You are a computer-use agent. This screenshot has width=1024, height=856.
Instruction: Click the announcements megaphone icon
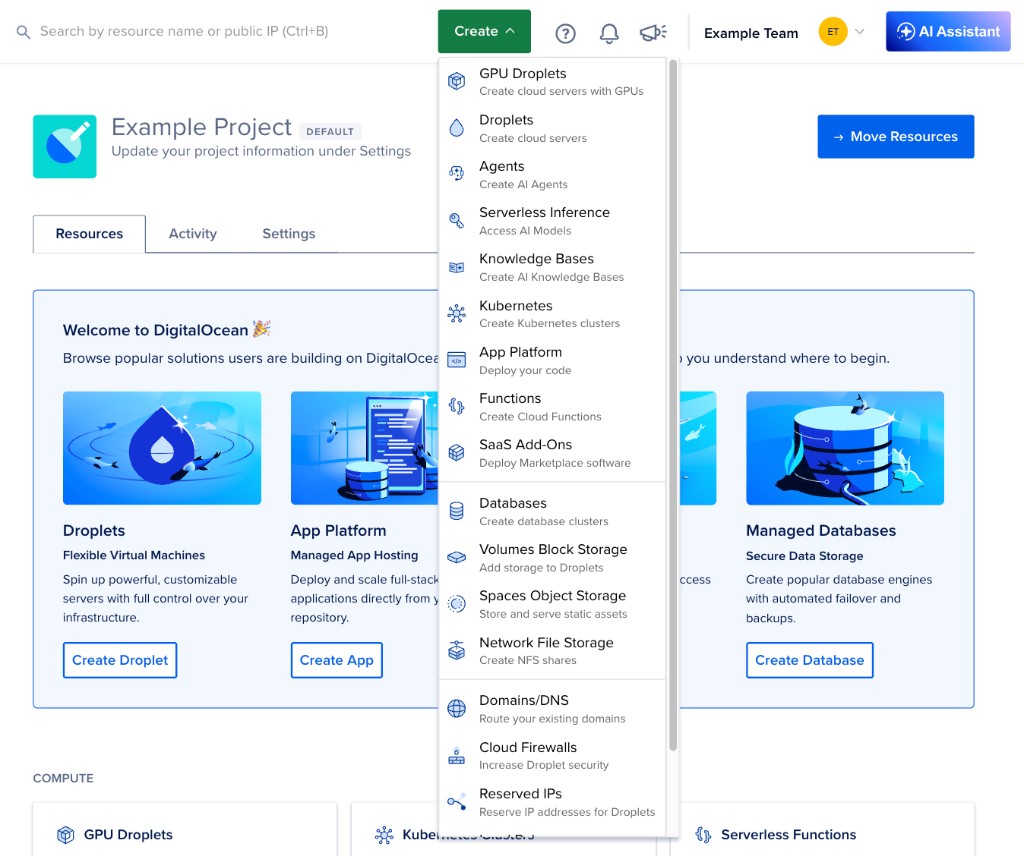click(652, 33)
